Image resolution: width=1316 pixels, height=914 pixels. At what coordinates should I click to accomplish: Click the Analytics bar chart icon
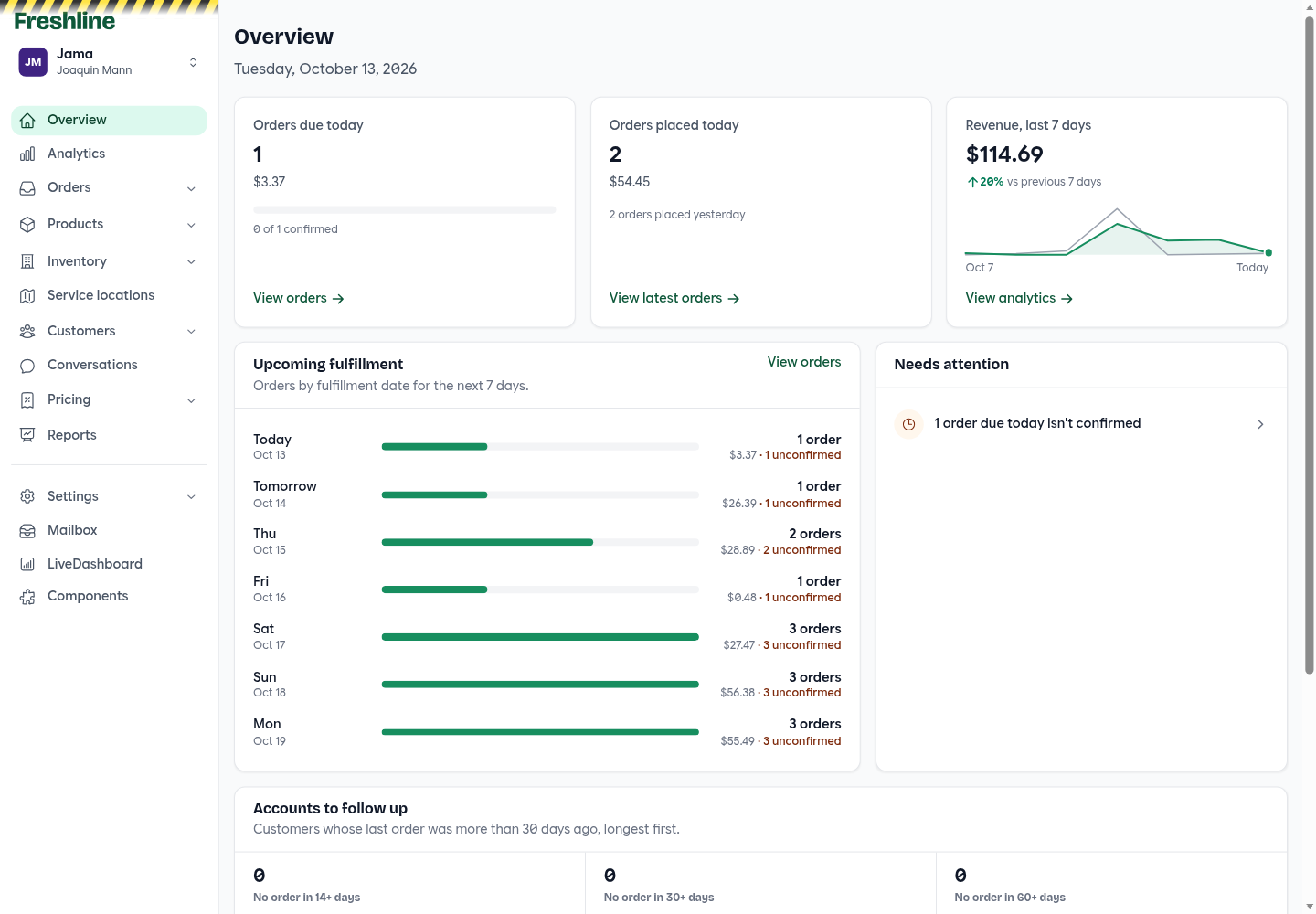(x=27, y=154)
